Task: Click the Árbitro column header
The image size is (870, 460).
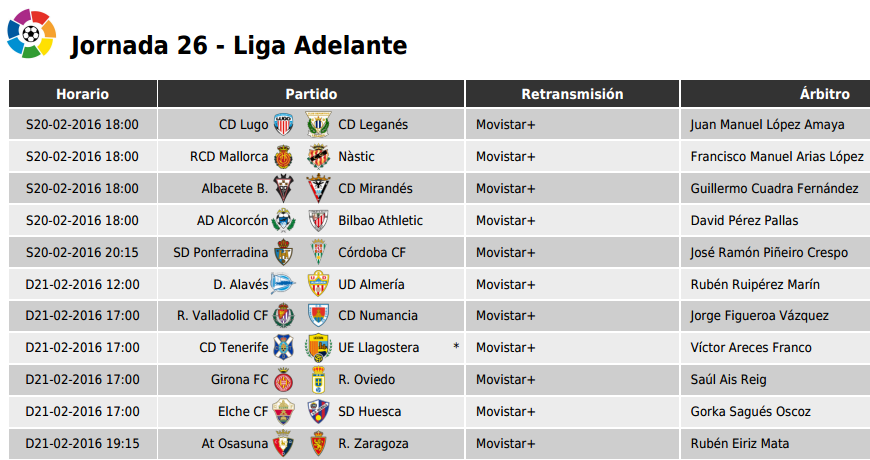Action: (x=775, y=94)
